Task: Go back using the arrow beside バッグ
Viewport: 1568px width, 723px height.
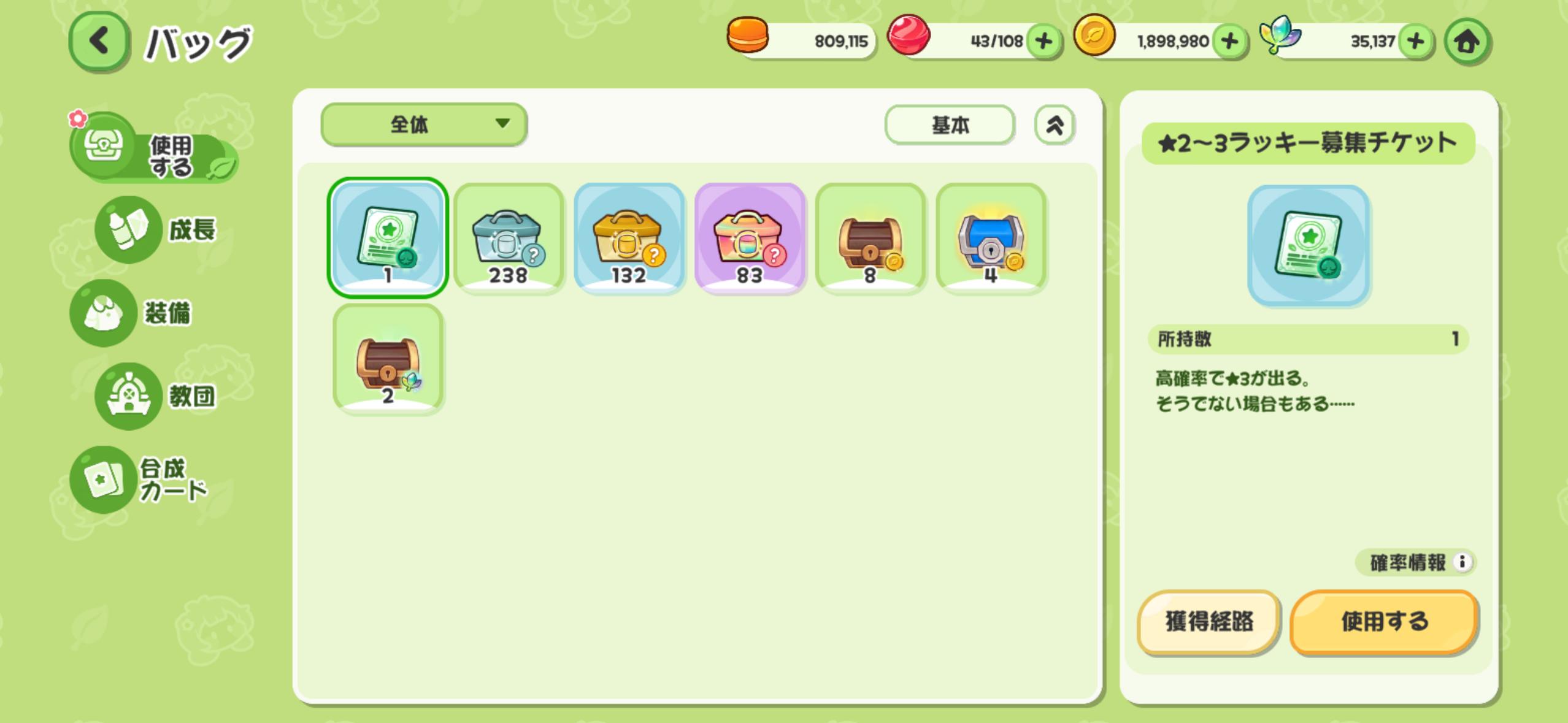Action: 99,42
